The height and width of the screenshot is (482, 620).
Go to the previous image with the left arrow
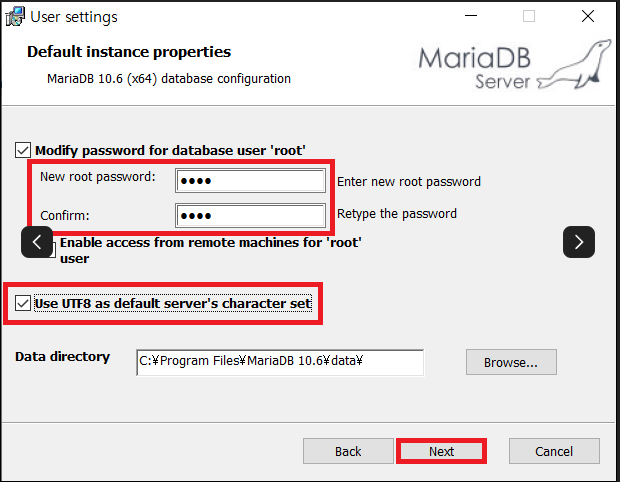(37, 242)
